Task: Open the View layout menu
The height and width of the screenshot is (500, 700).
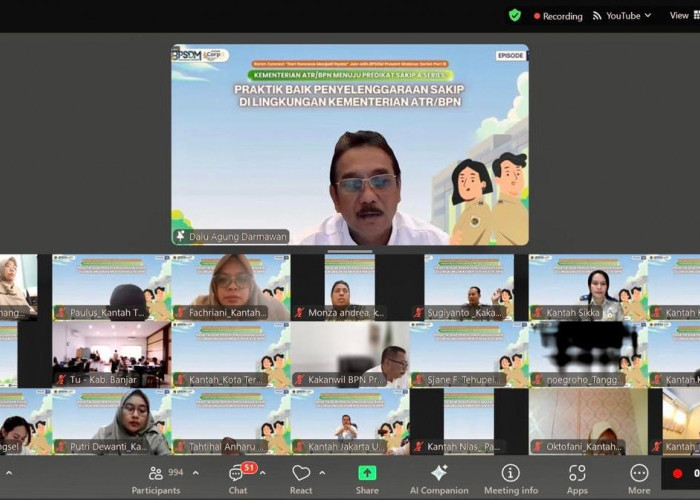Action: point(683,16)
